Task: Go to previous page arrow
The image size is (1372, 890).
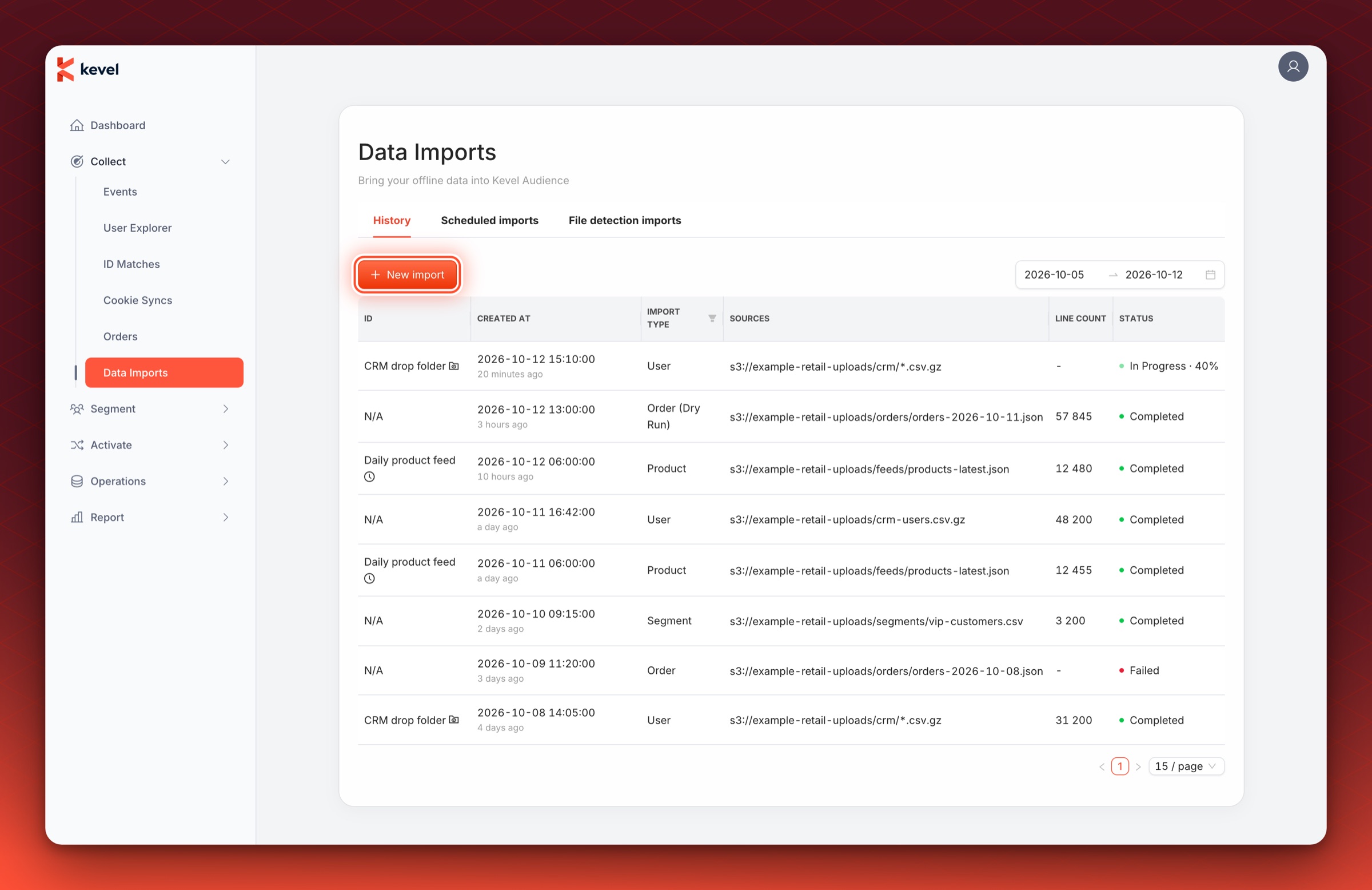Action: (1101, 766)
